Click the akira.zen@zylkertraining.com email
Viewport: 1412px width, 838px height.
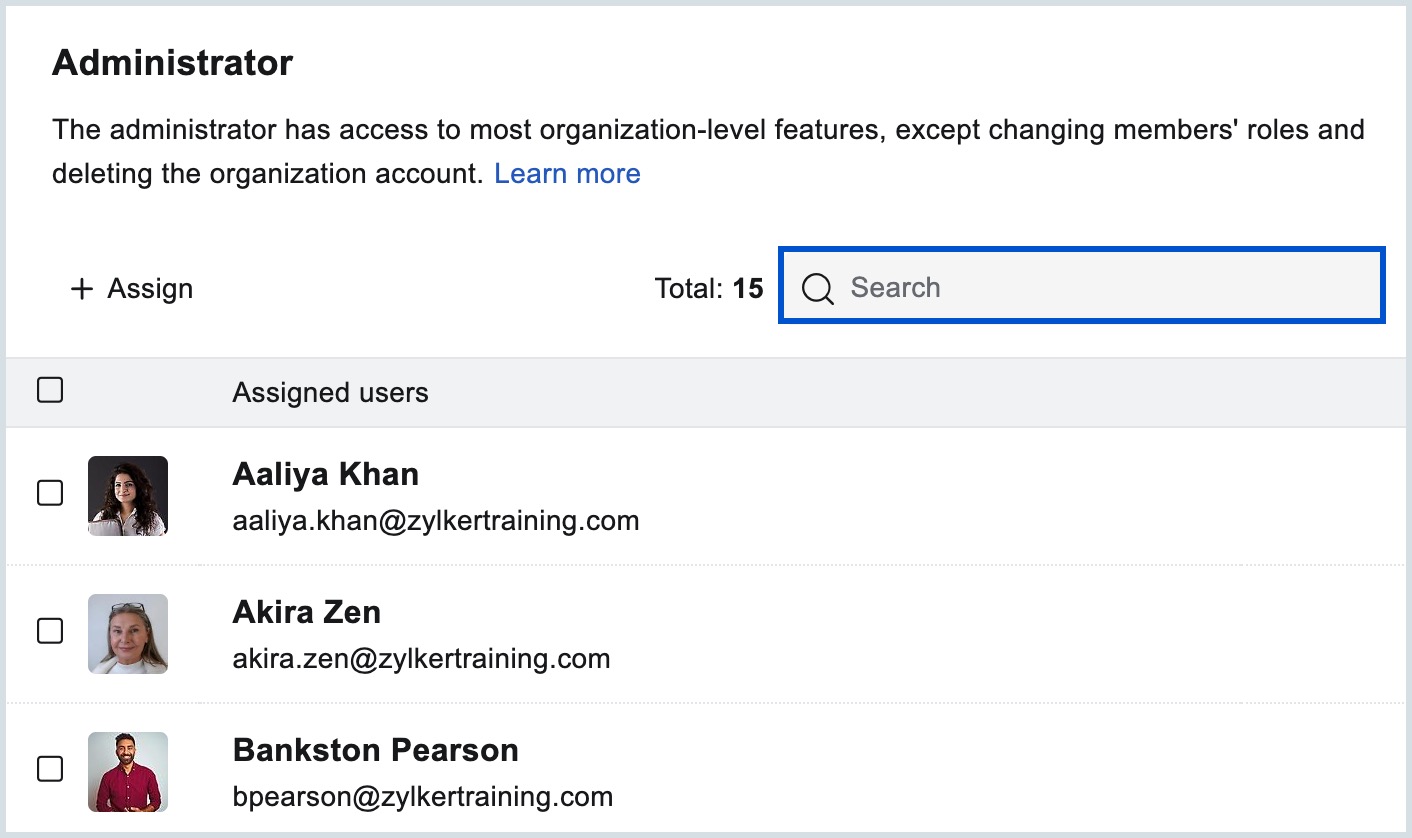coord(421,659)
